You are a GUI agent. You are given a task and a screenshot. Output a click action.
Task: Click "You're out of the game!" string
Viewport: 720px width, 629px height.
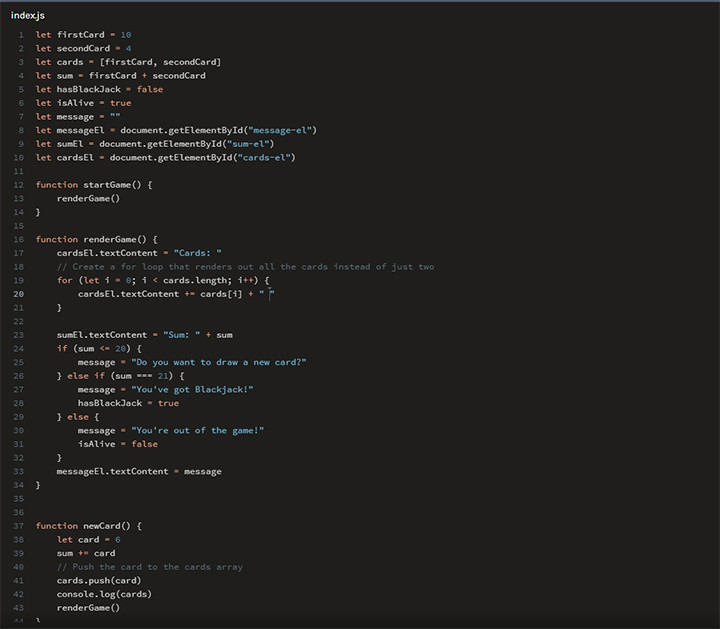click(197, 431)
